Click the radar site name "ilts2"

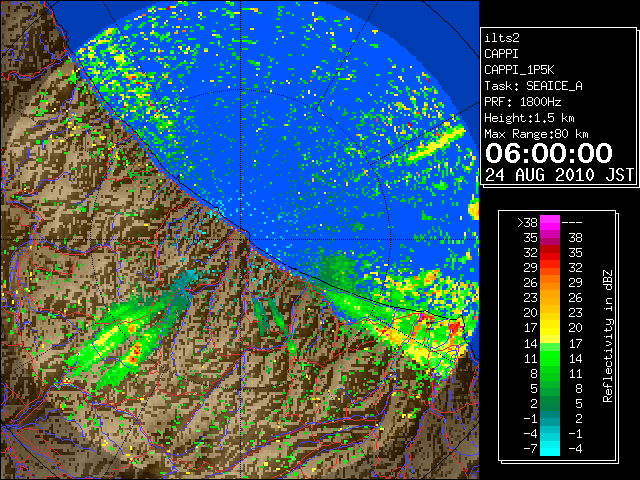tap(502, 38)
